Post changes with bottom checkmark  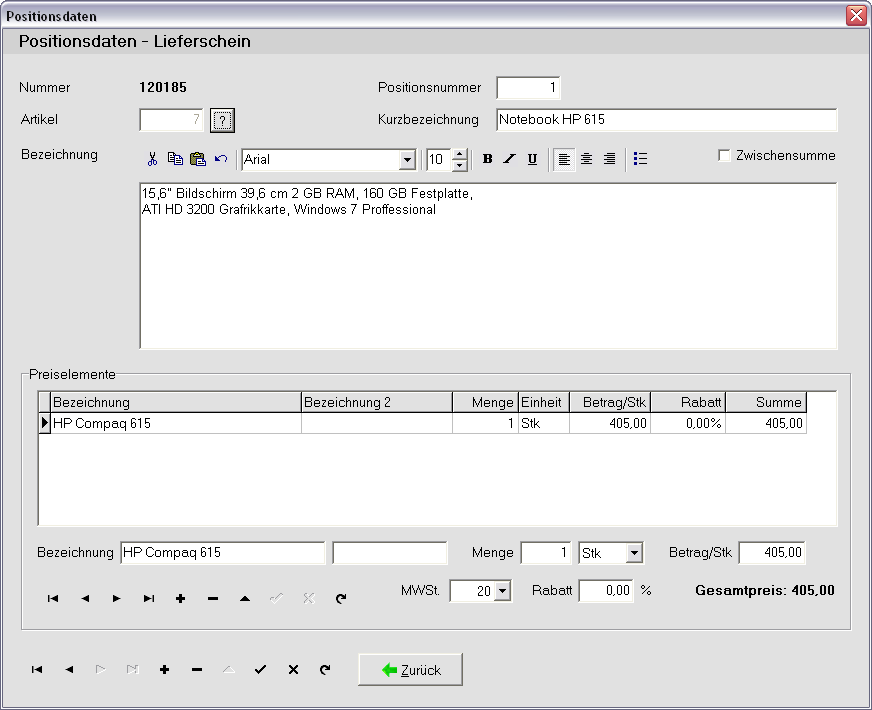(260, 669)
